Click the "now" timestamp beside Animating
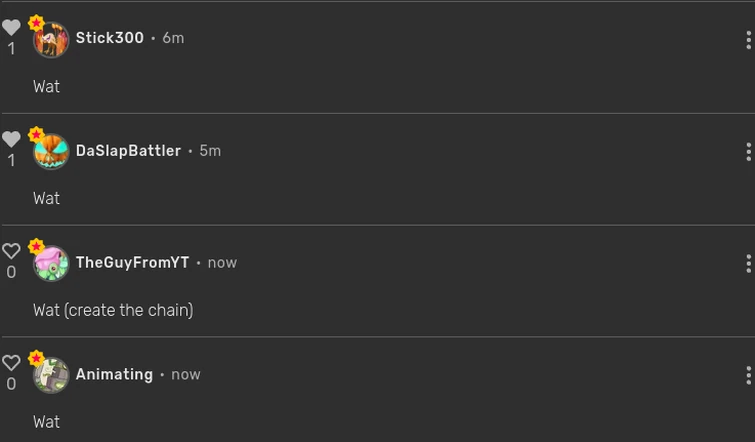Screen dimensions: 755x442 pyautogui.click(x=186, y=374)
